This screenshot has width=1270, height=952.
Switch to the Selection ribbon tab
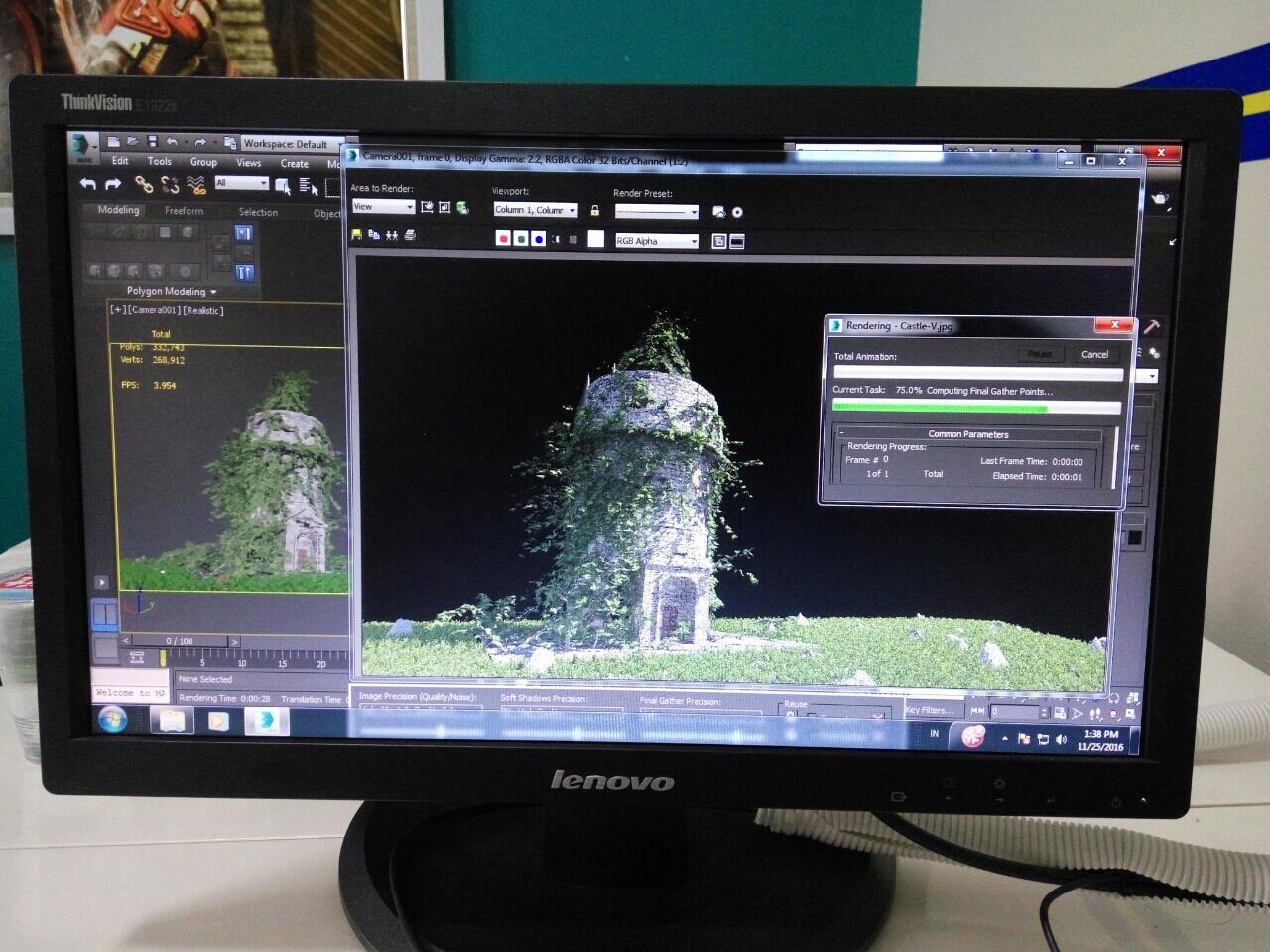coord(258,212)
